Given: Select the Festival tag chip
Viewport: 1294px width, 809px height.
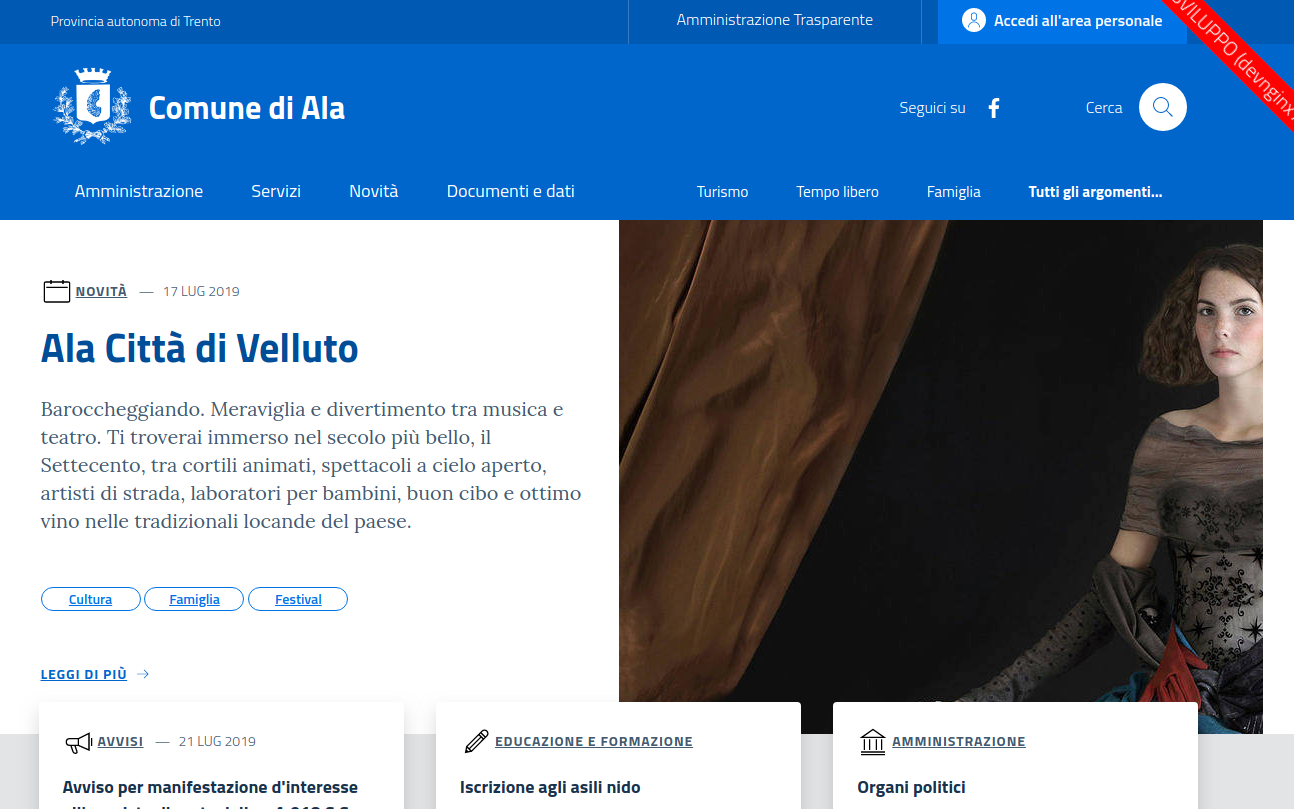Looking at the screenshot, I should pos(298,599).
